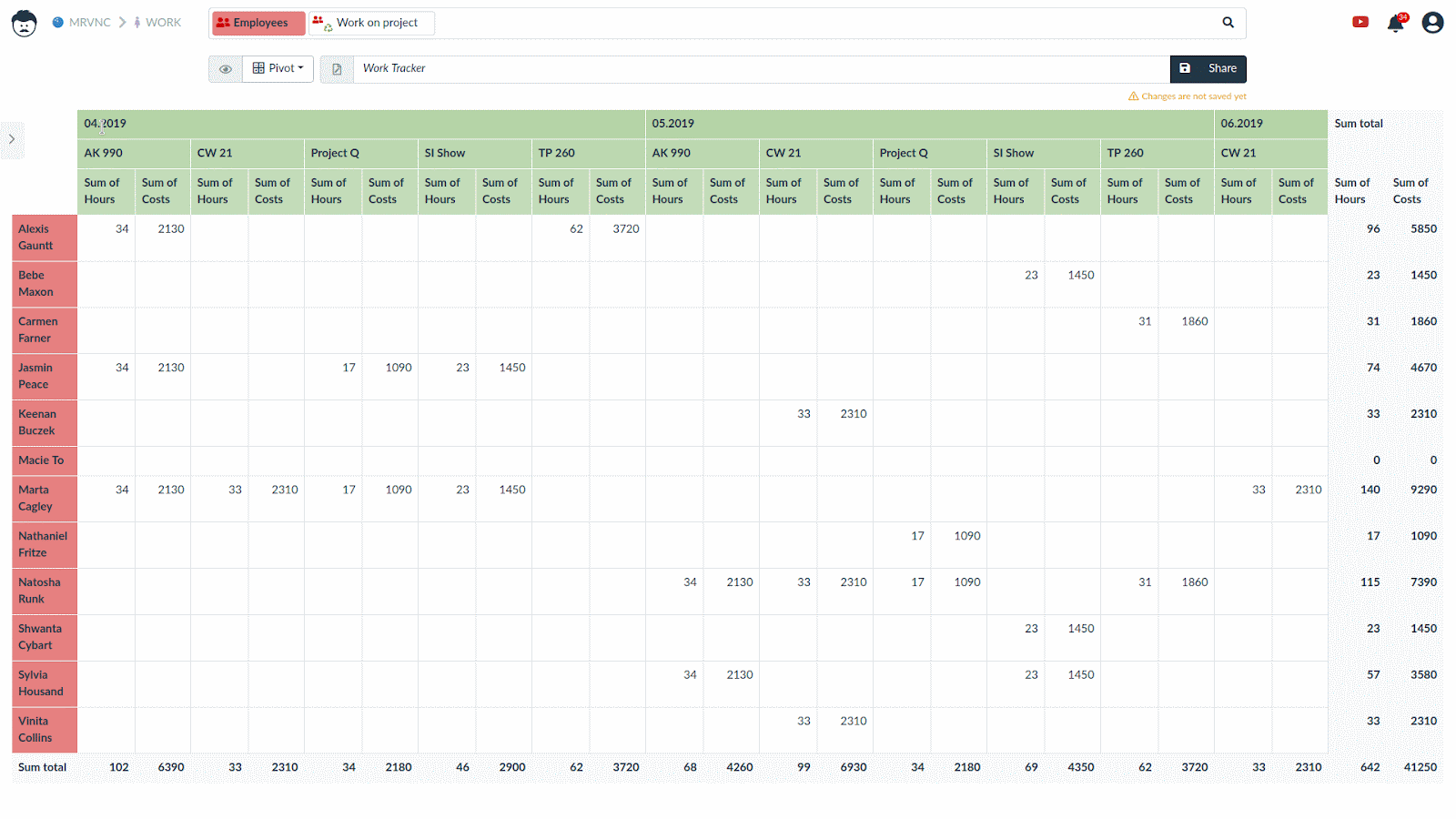Click the Project Q header under 05.2019
The width and height of the screenshot is (1456, 819).
[930, 154]
